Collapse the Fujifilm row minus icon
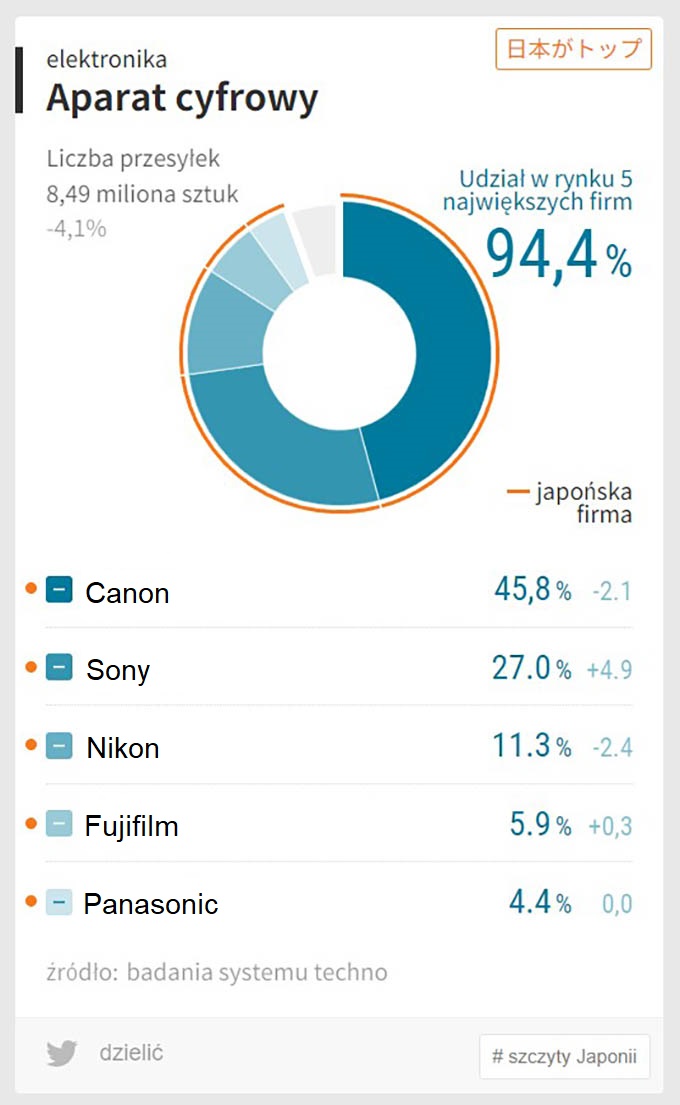Screen dimensions: 680x1105 [59, 823]
